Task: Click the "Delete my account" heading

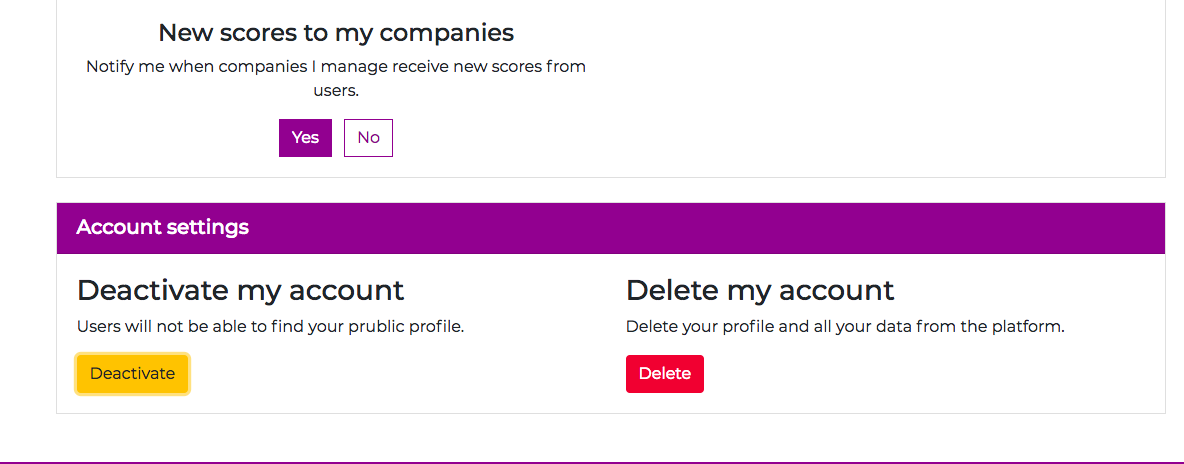Action: 760,291
